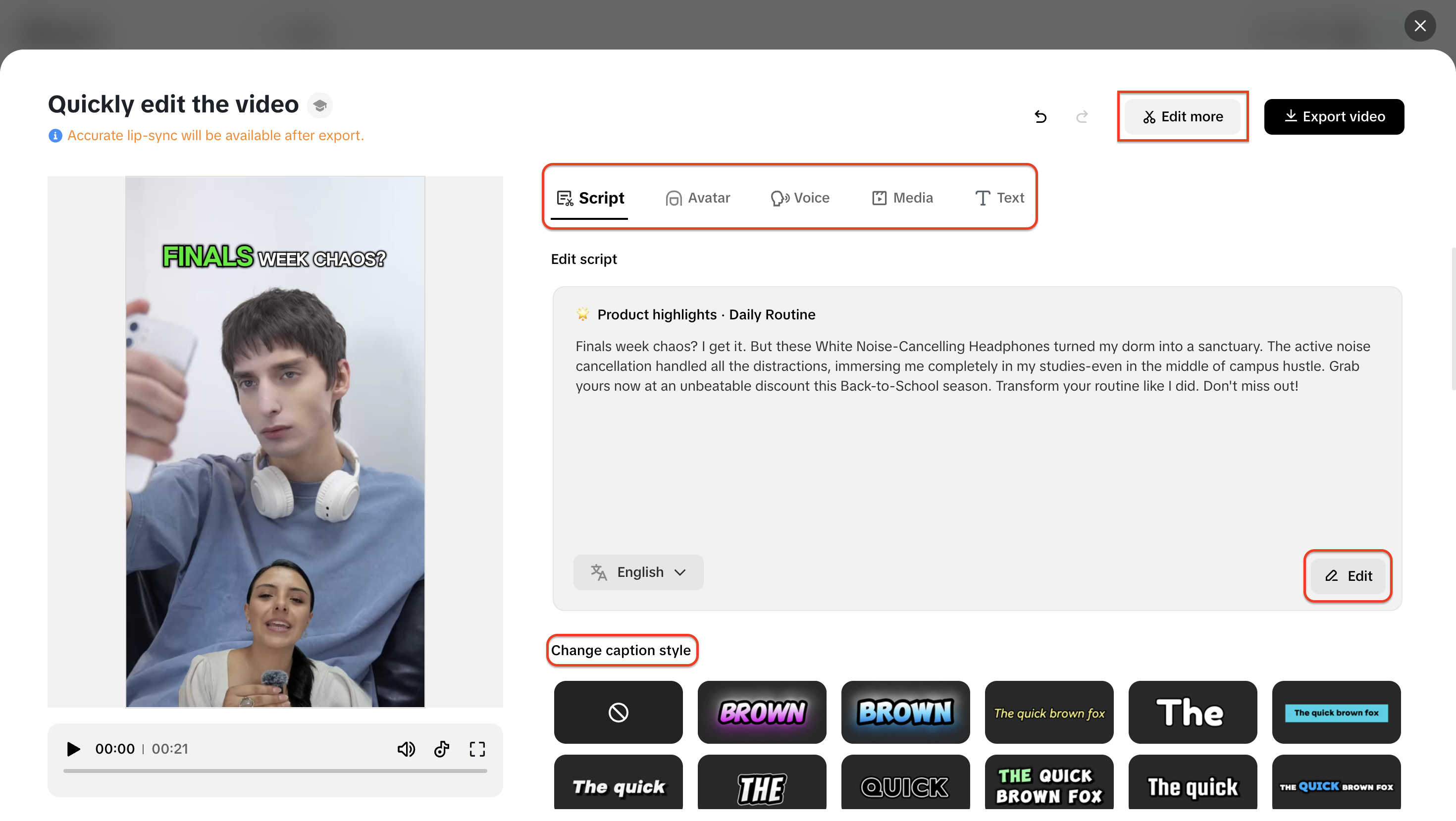Click the Edit script pencil button
Viewport: 1456px width, 821px height.
[1348, 576]
